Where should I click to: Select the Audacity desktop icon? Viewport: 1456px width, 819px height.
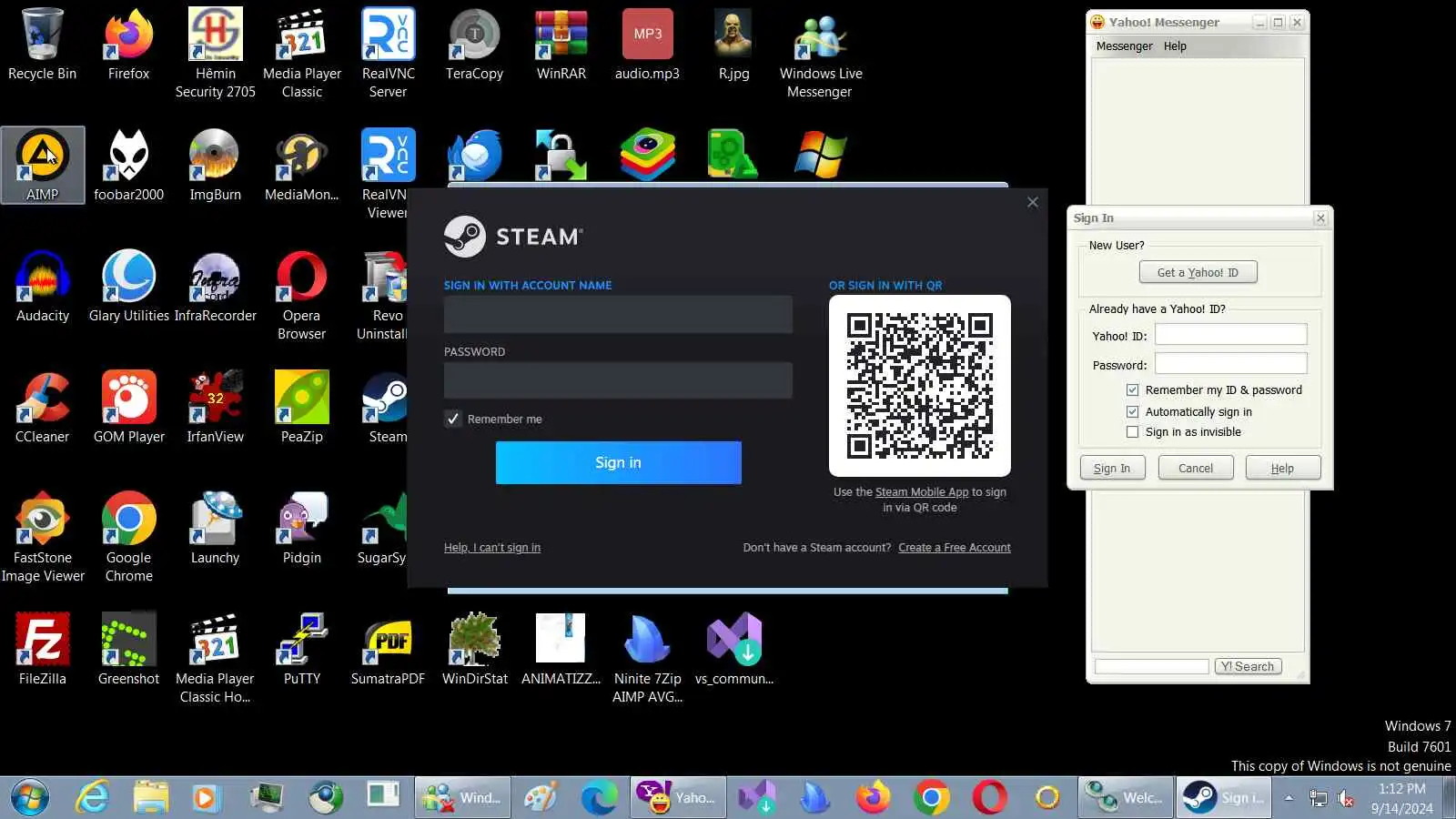point(43,286)
